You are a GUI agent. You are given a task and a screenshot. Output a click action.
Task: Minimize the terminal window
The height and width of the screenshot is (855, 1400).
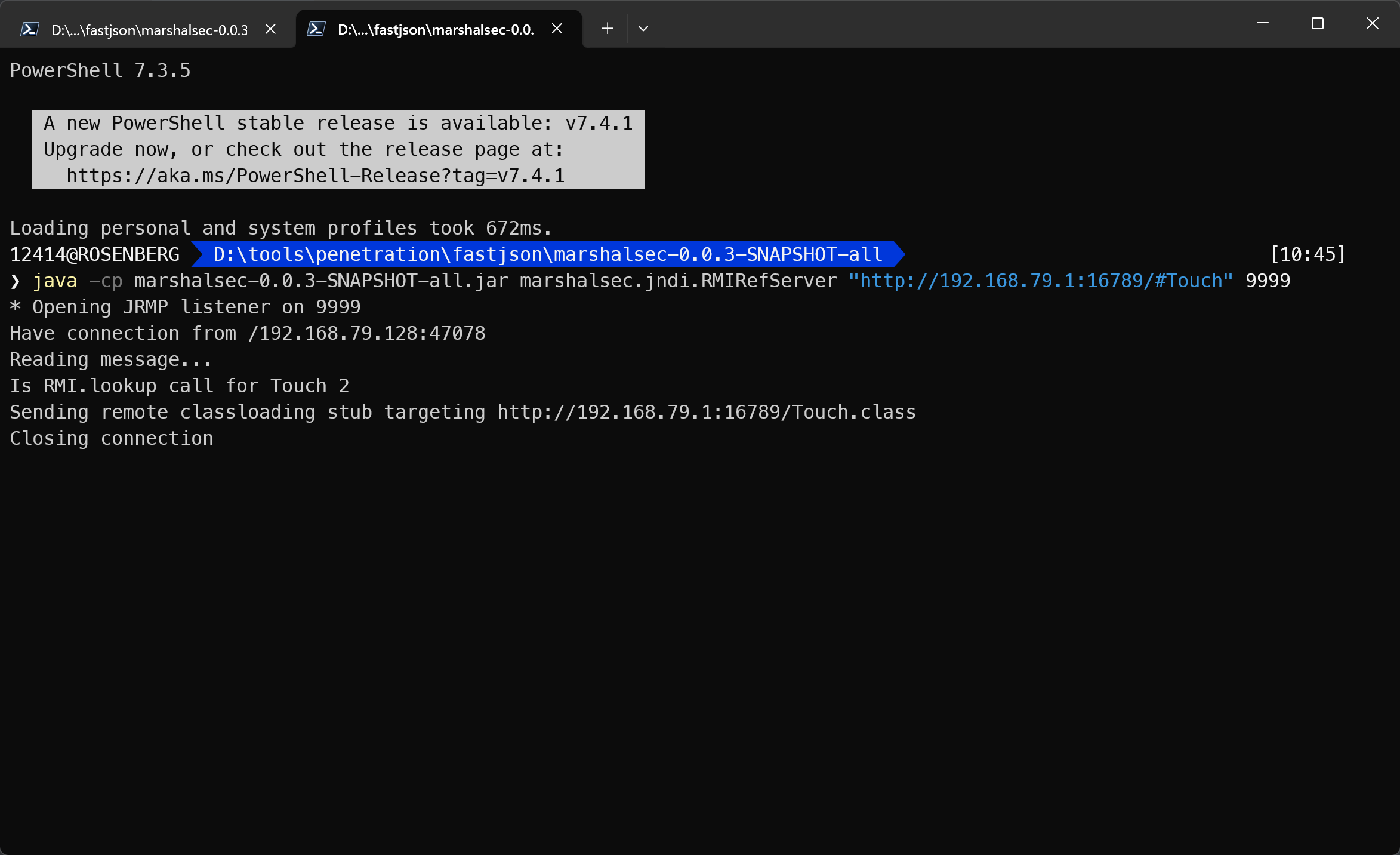[1263, 24]
